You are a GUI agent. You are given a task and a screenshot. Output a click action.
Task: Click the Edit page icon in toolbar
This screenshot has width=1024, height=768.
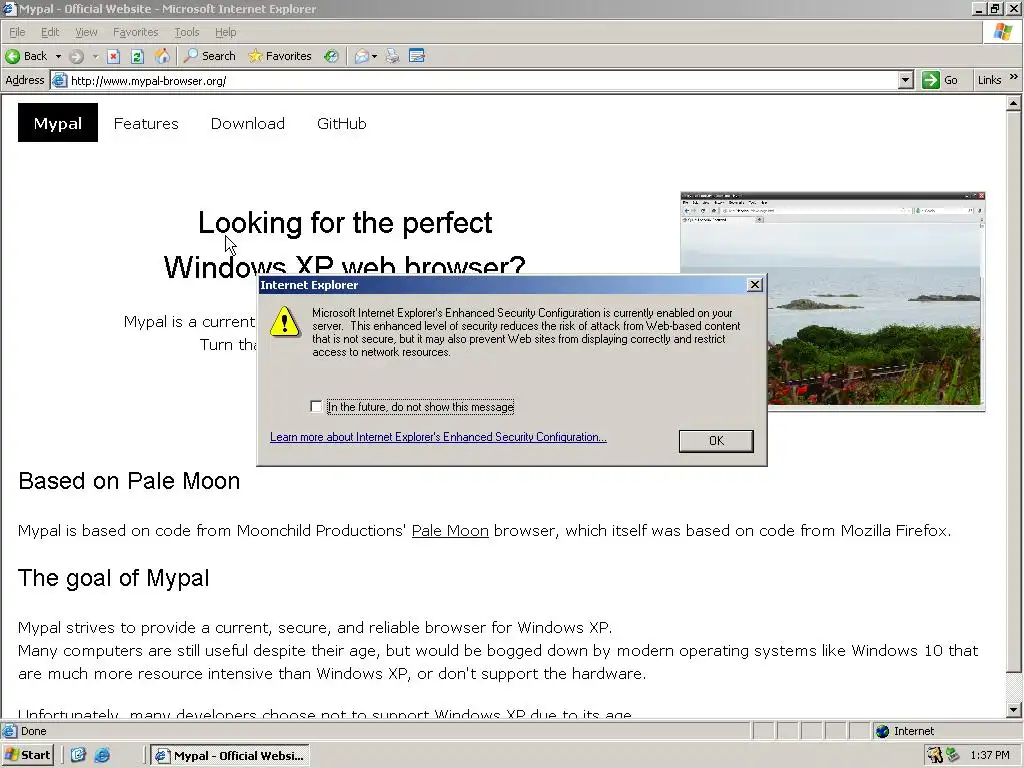pyautogui.click(x=417, y=56)
